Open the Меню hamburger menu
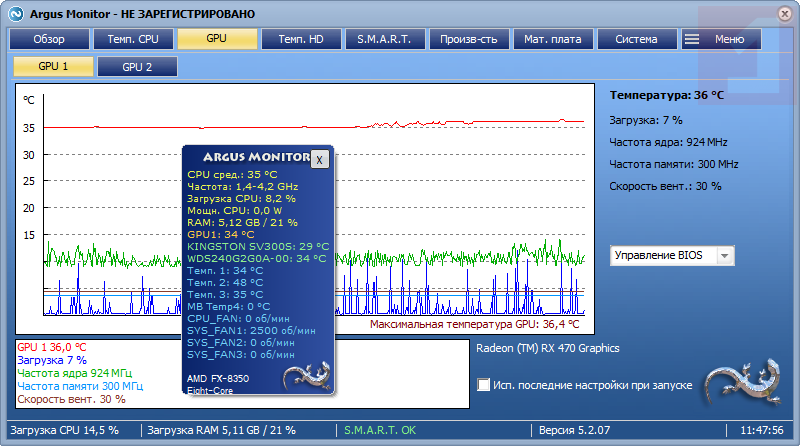This screenshot has height=446, width=800. tap(721, 39)
